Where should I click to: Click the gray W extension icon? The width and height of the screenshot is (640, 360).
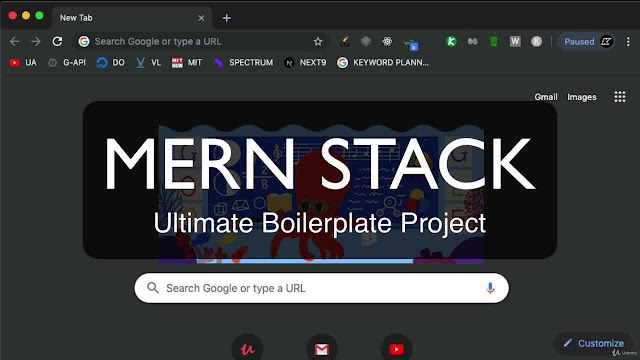pyautogui.click(x=515, y=41)
